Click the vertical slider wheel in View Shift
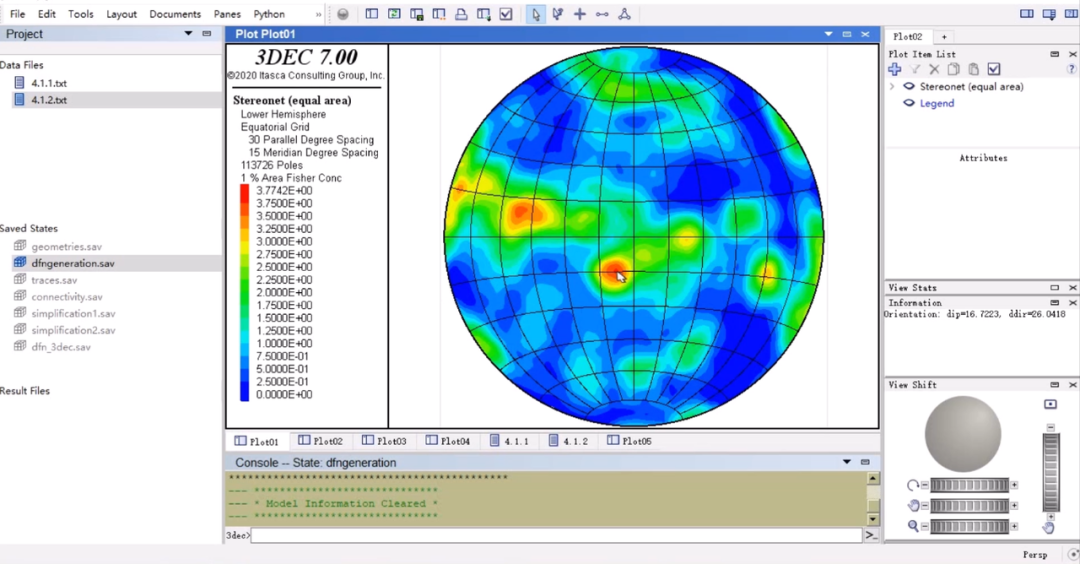This screenshot has height=564, width=1080. (1050, 472)
